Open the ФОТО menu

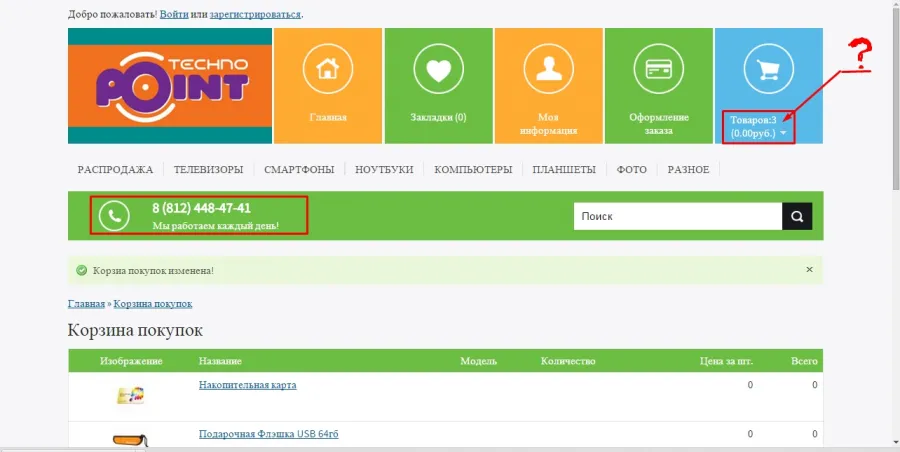[x=631, y=169]
